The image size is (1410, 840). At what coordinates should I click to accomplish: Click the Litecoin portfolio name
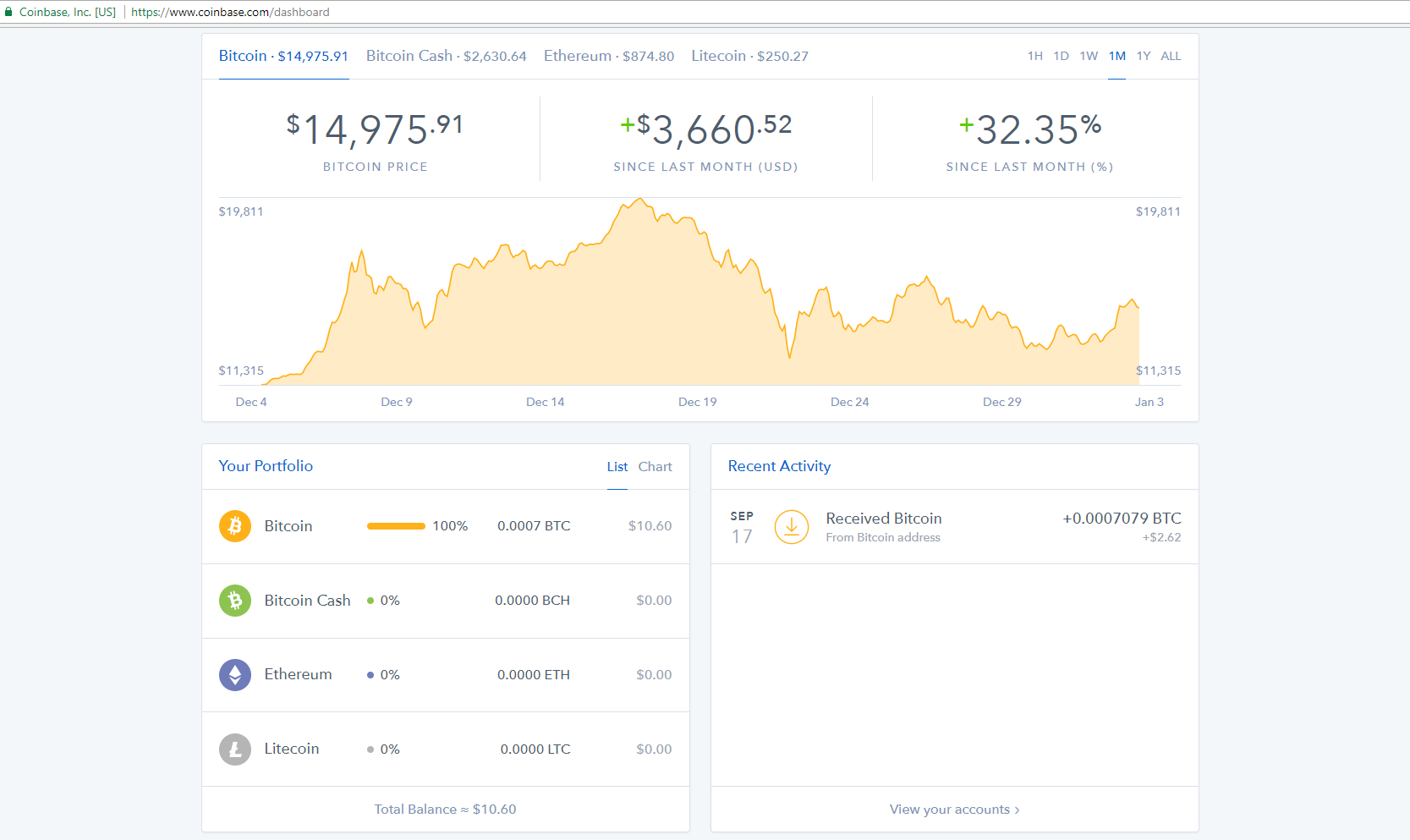pyautogui.click(x=292, y=749)
